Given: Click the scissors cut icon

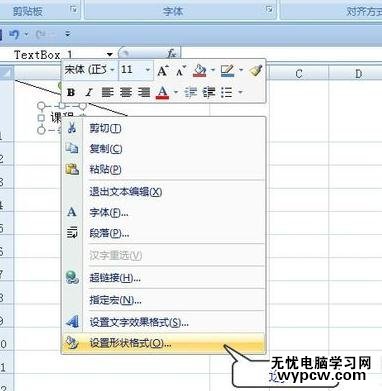Looking at the screenshot, I should [72, 128].
